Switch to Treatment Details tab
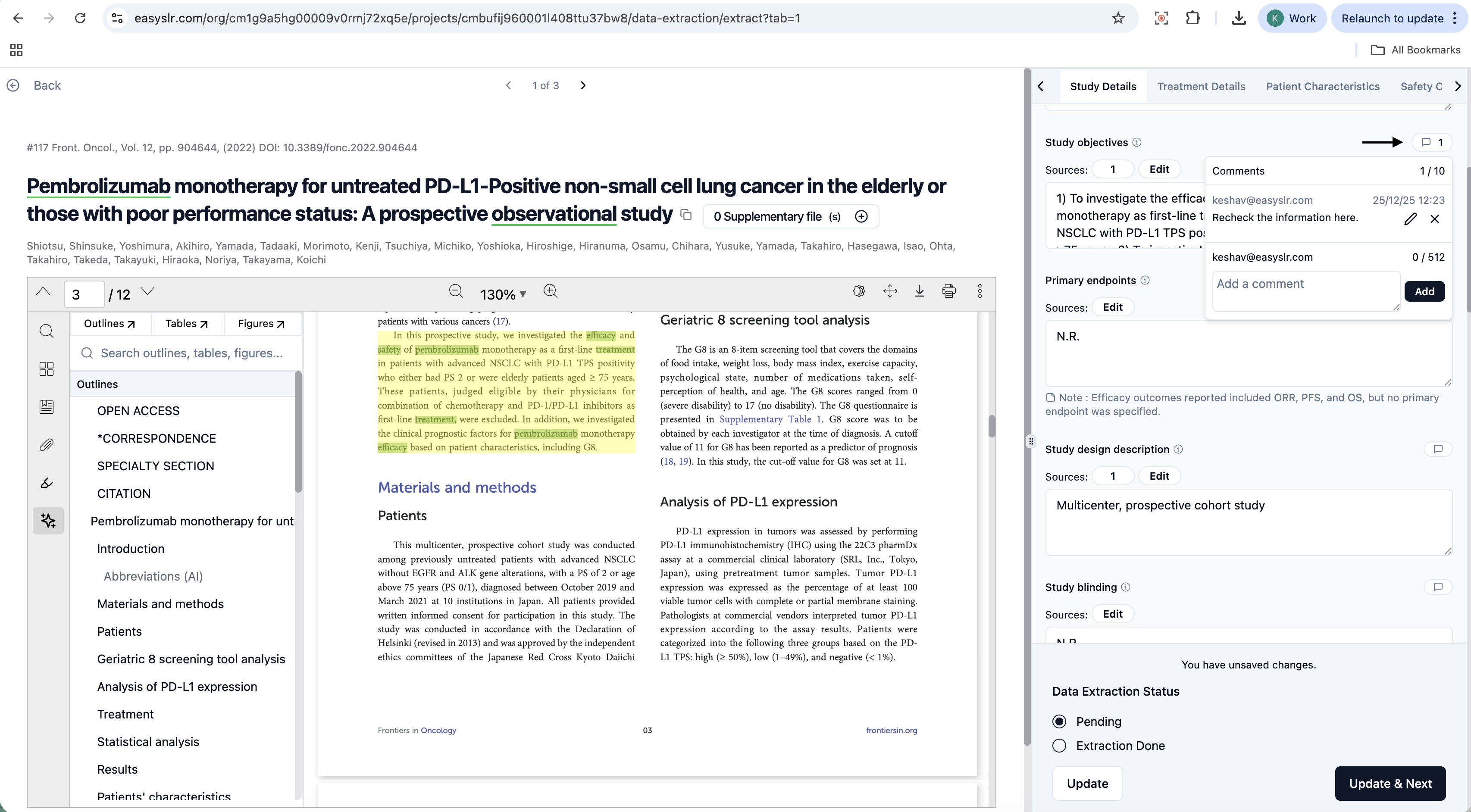 (1201, 86)
